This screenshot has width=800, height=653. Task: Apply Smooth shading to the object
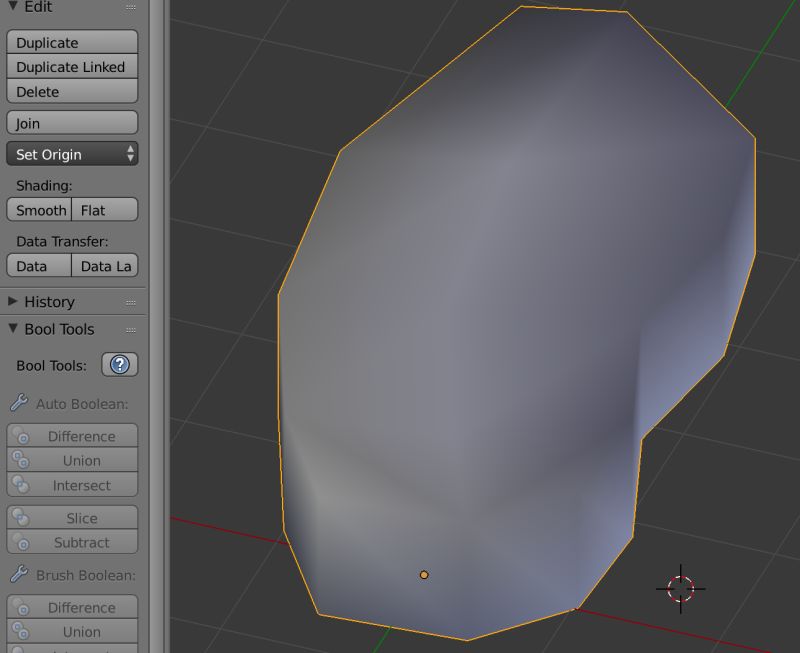point(39,210)
